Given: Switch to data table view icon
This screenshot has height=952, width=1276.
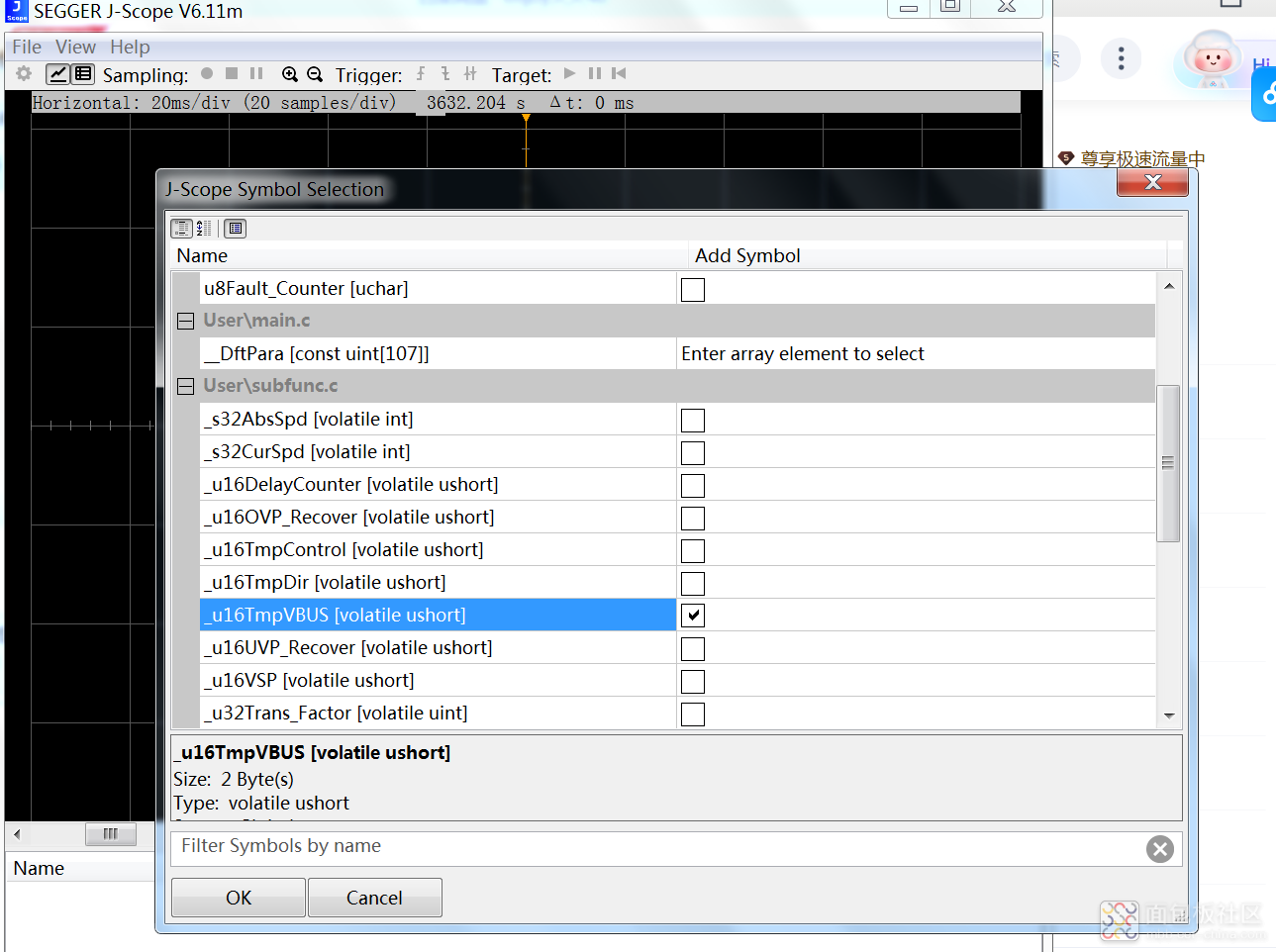Looking at the screenshot, I should tap(83, 74).
